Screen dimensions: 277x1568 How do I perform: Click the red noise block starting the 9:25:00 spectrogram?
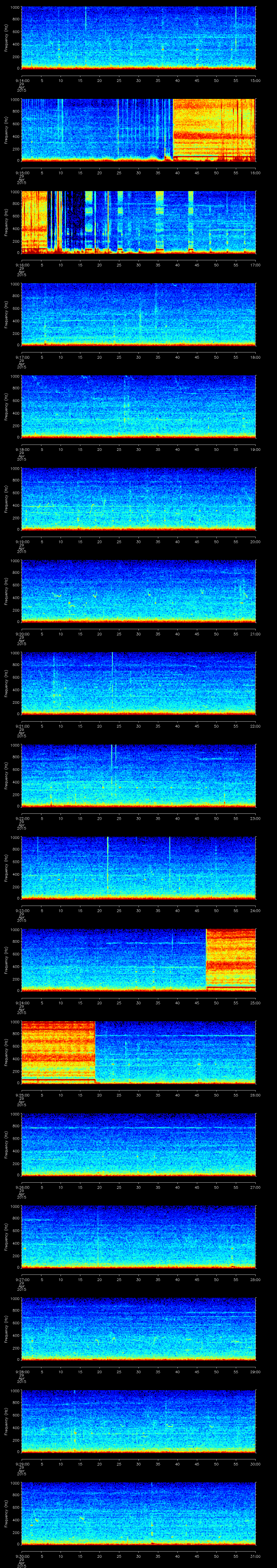click(58, 1052)
